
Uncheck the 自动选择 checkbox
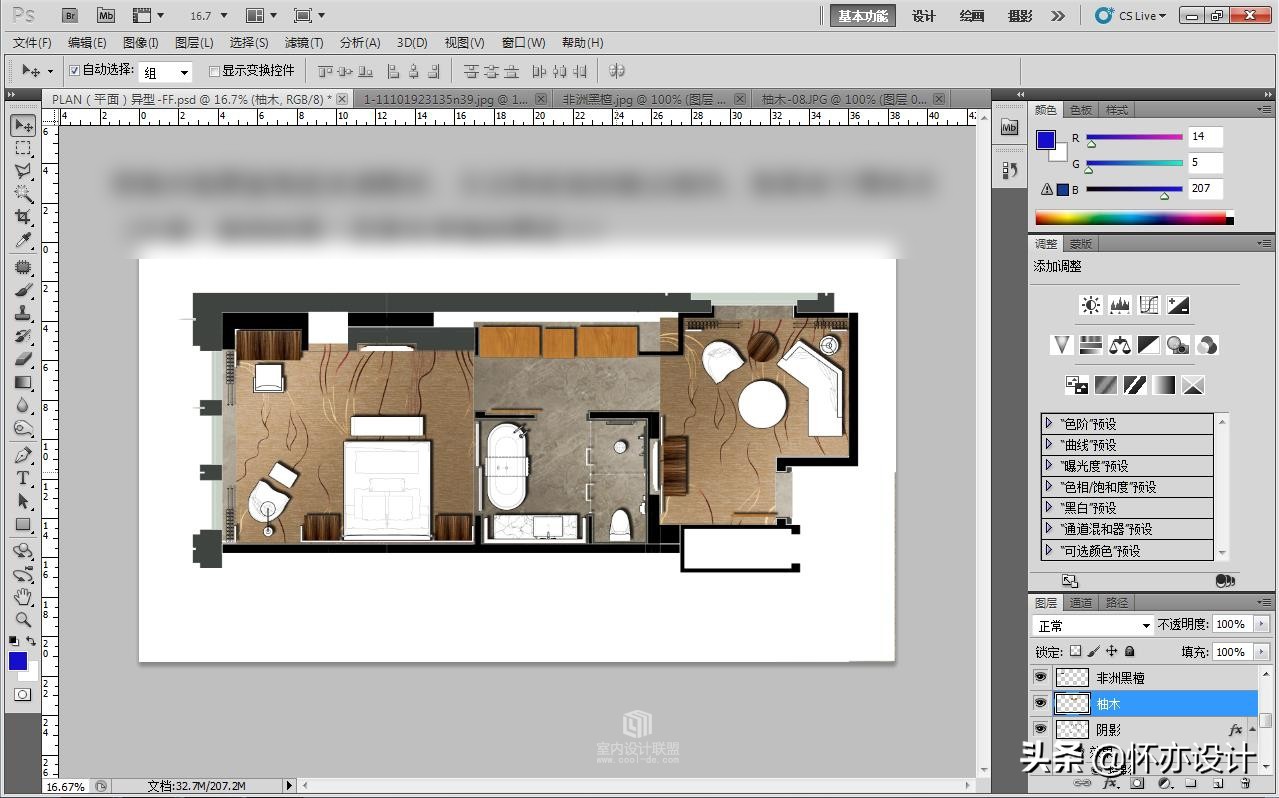tap(74, 71)
